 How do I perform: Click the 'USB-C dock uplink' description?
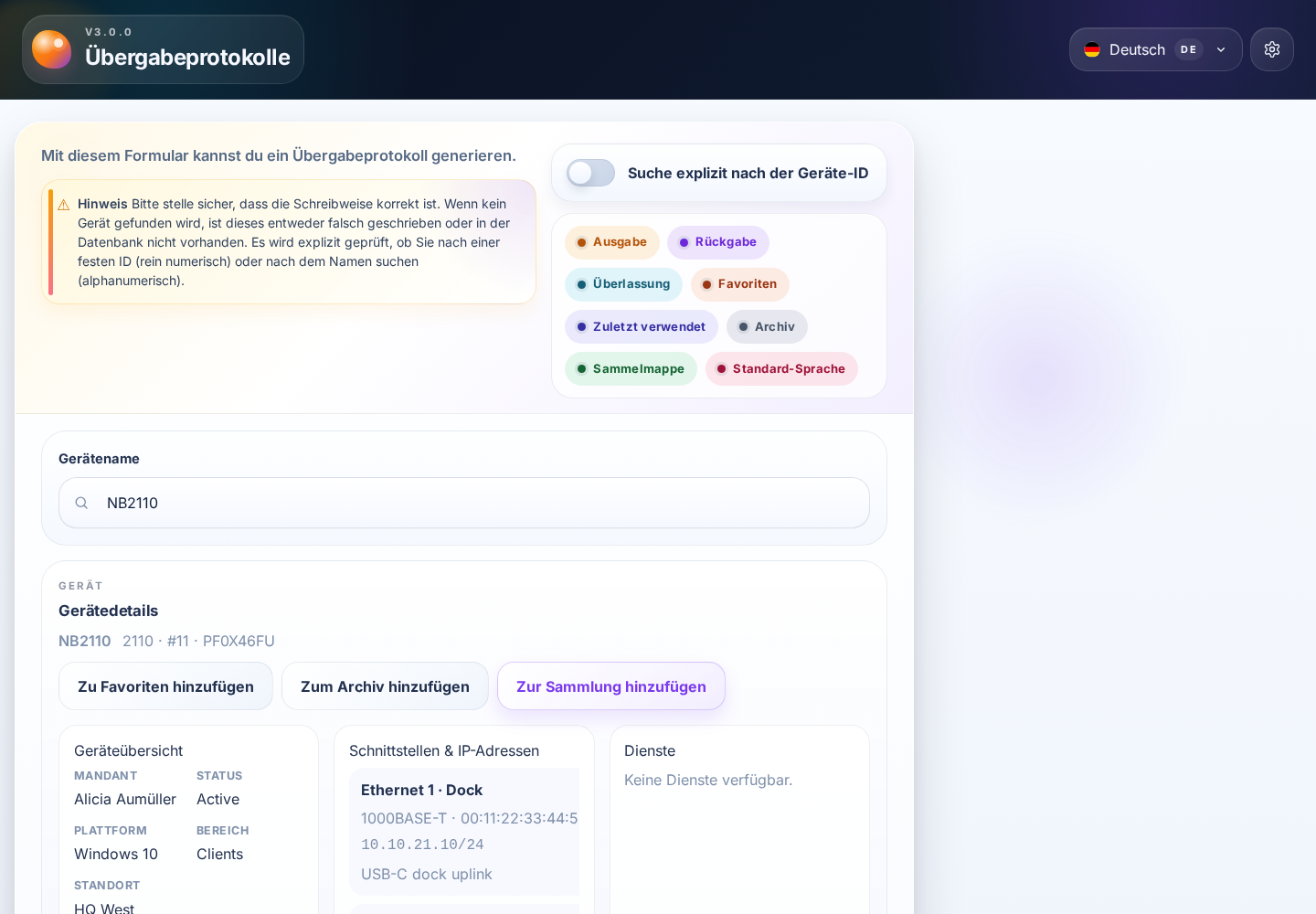[427, 874]
